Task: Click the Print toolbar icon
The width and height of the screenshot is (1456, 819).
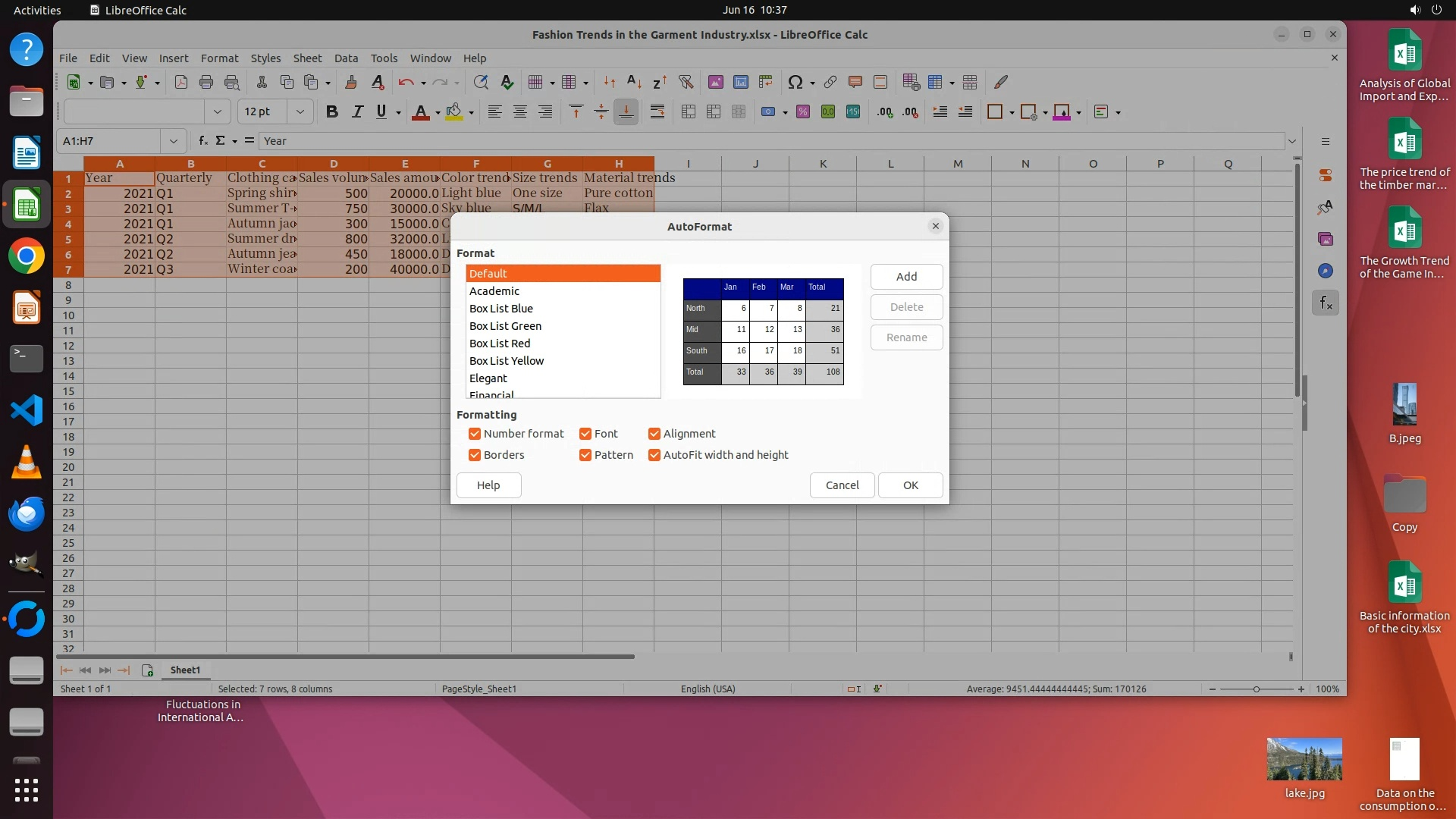Action: coord(206,82)
